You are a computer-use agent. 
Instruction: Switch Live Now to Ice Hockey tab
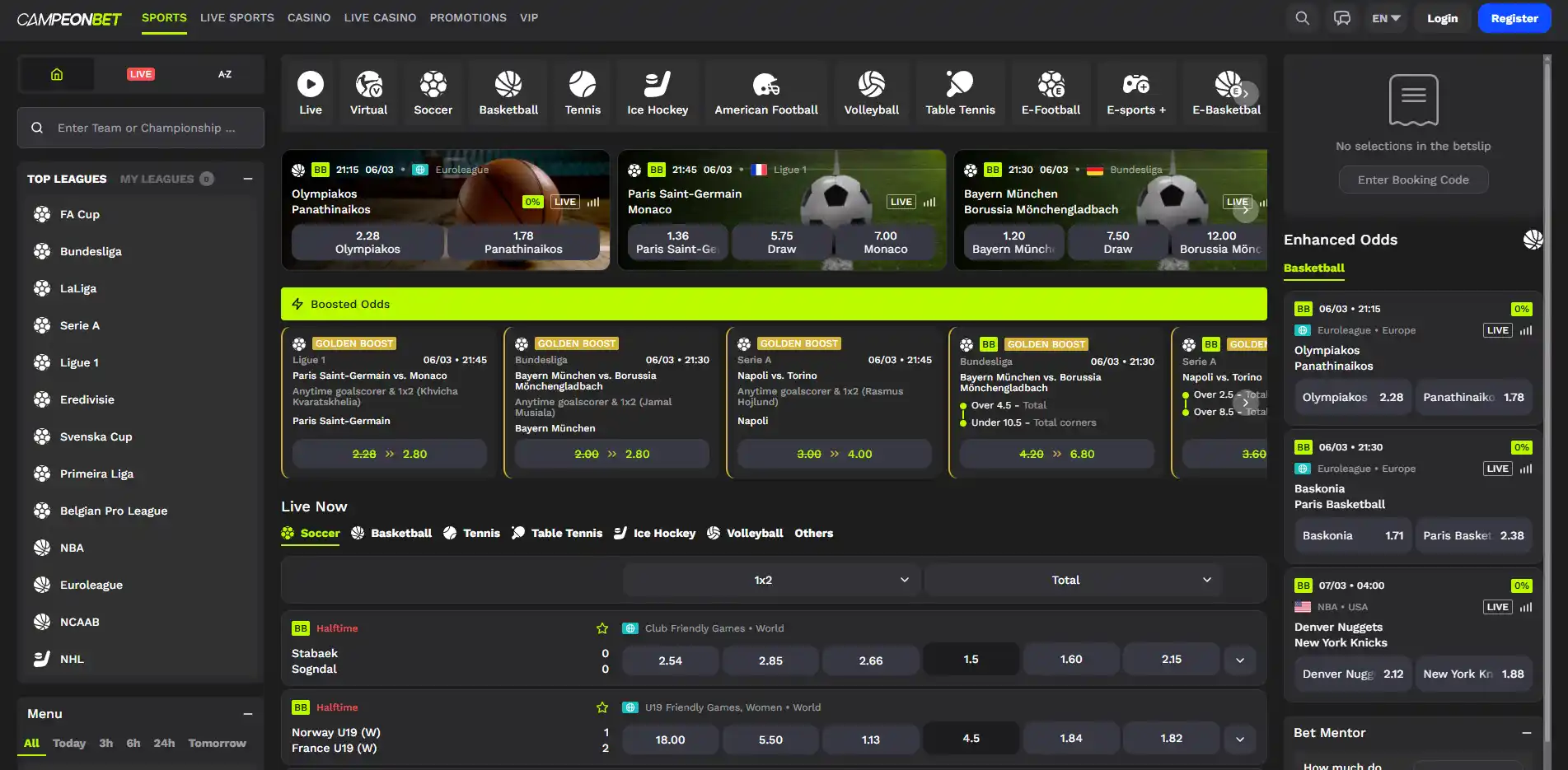[655, 534]
